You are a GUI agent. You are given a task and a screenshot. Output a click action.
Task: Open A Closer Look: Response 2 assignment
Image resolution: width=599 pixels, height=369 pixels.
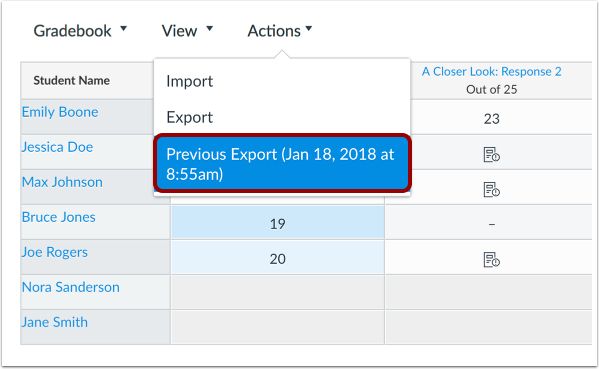coord(492,71)
